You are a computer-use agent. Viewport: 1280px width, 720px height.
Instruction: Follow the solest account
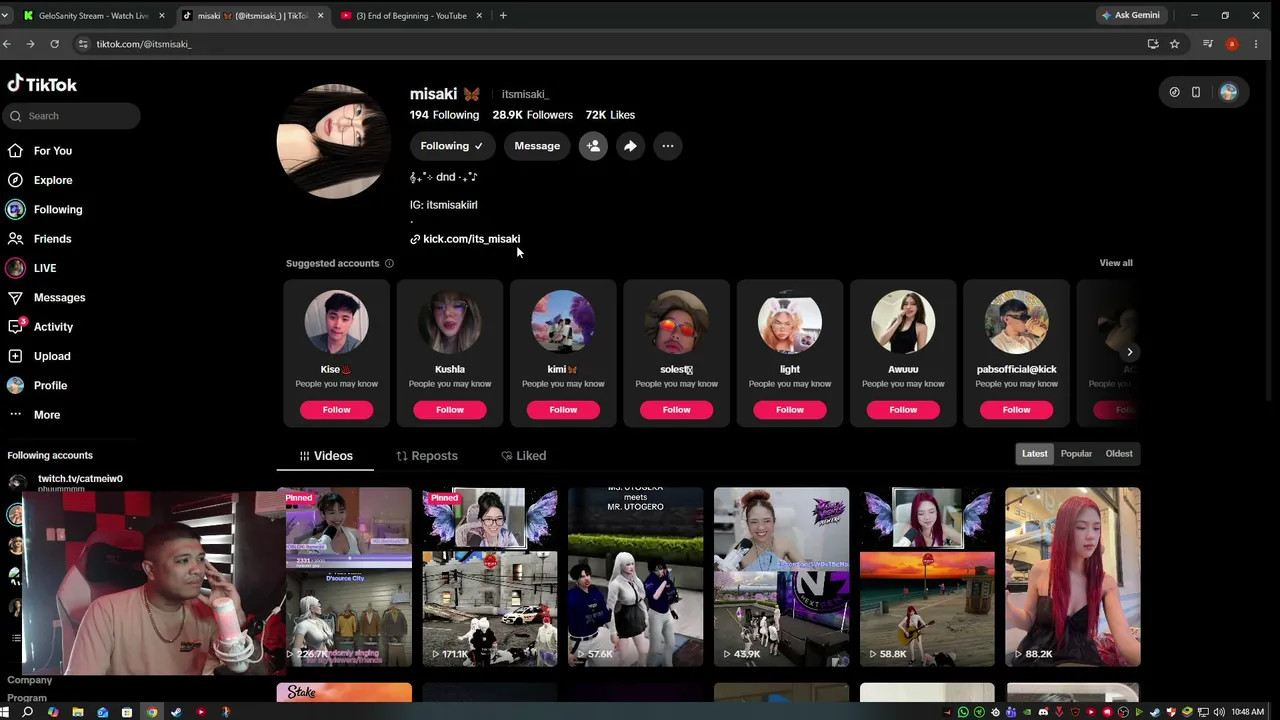pyautogui.click(x=676, y=410)
